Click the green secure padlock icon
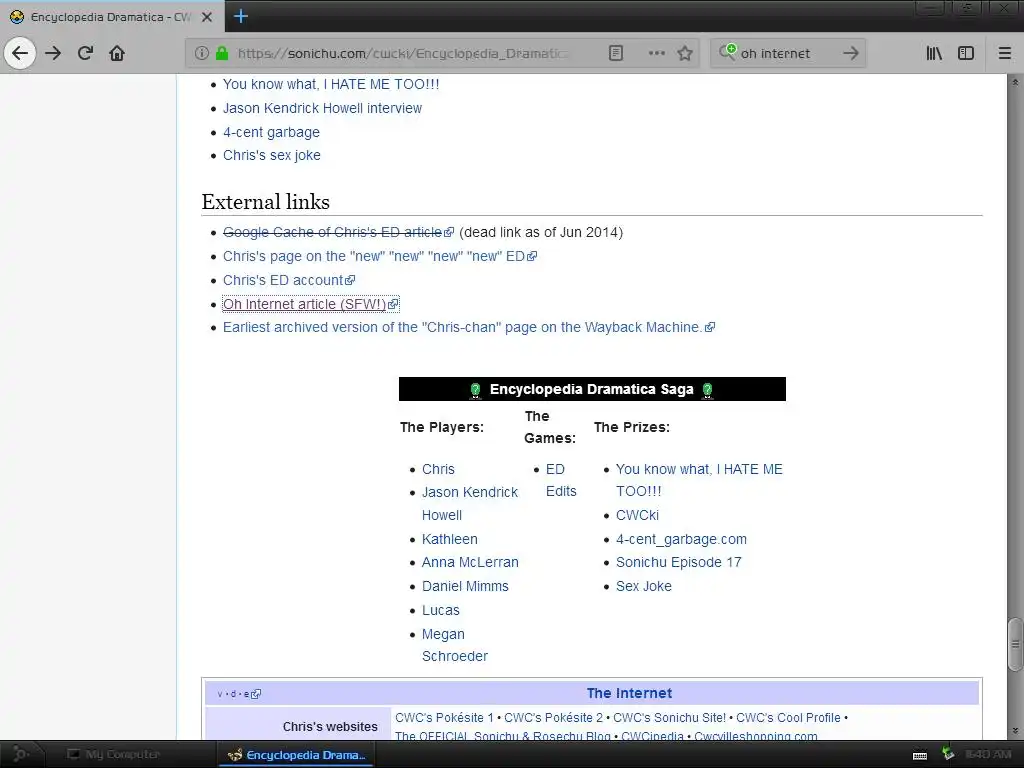This screenshot has height=768, width=1024. (x=222, y=53)
